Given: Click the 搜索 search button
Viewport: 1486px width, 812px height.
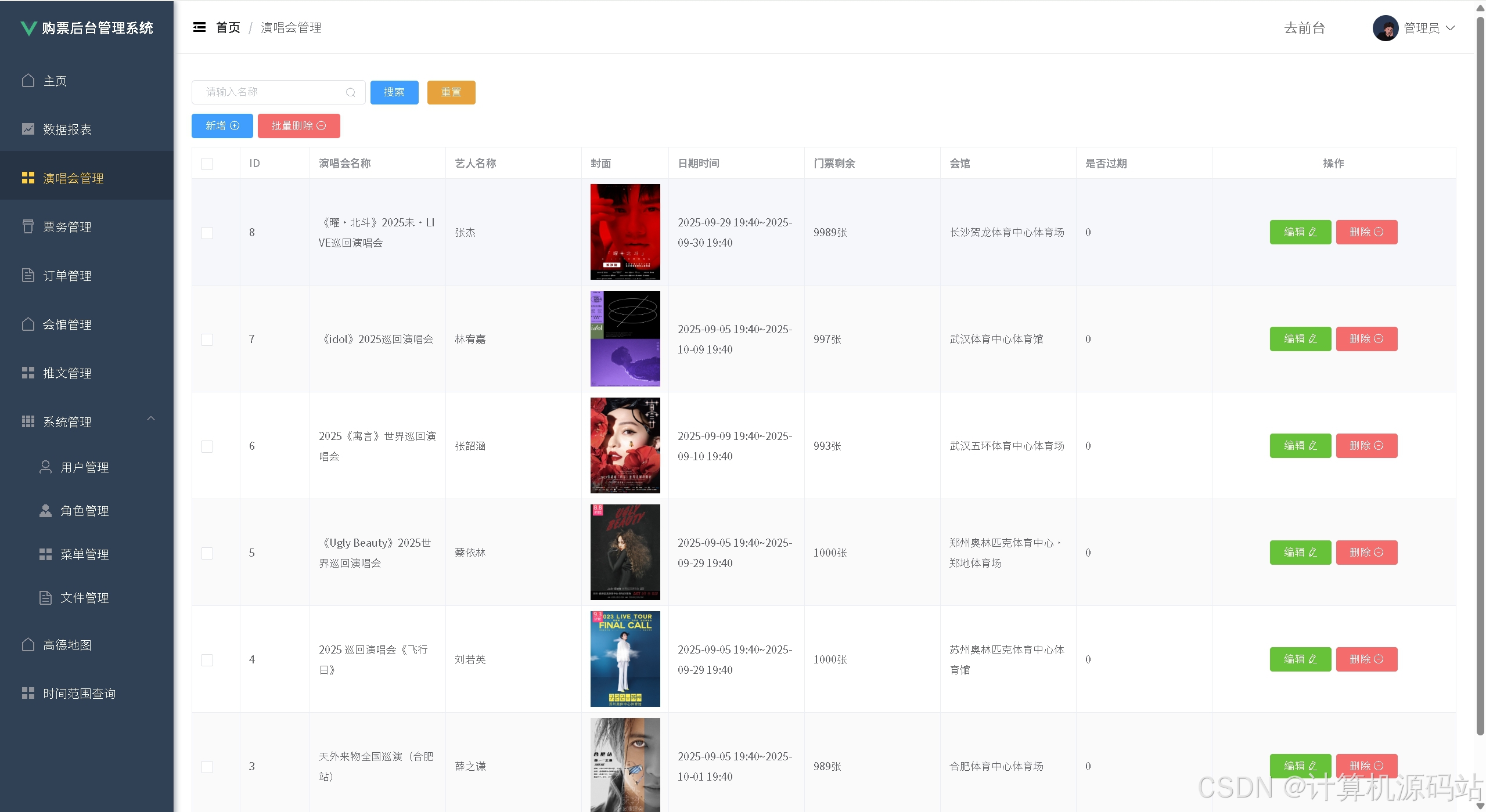Looking at the screenshot, I should tap(394, 92).
